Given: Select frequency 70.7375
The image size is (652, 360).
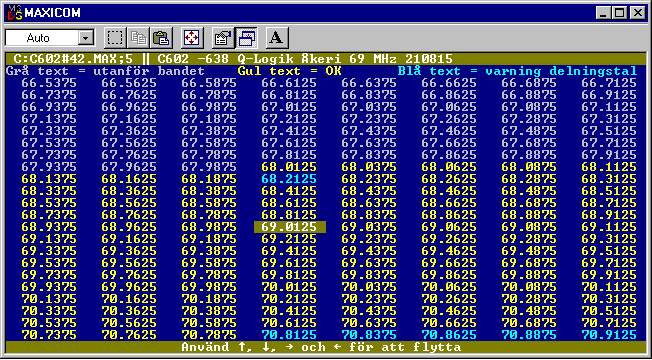Looking at the screenshot, I should pyautogui.click(x=49, y=335).
